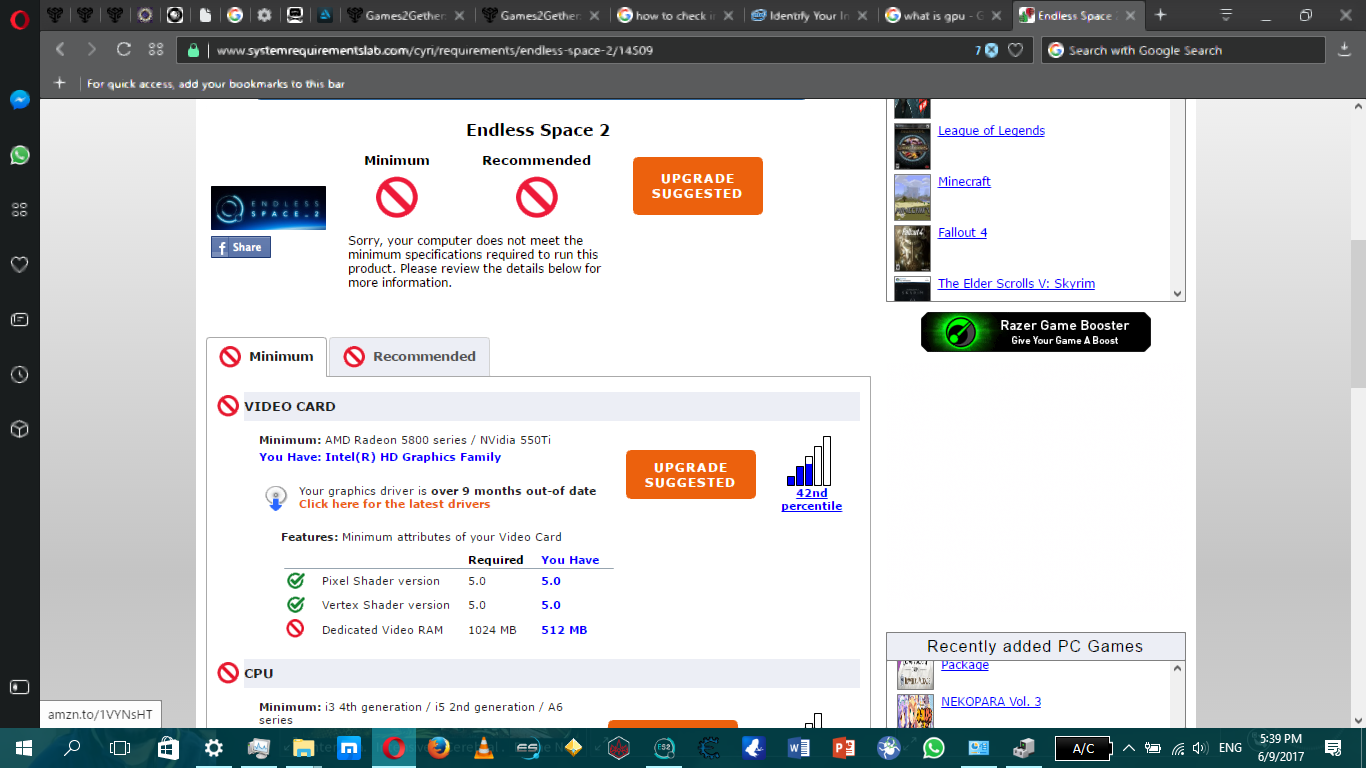Open Speed Dial from the address bar toolbar
This screenshot has width=1366, height=768.
tap(155, 50)
